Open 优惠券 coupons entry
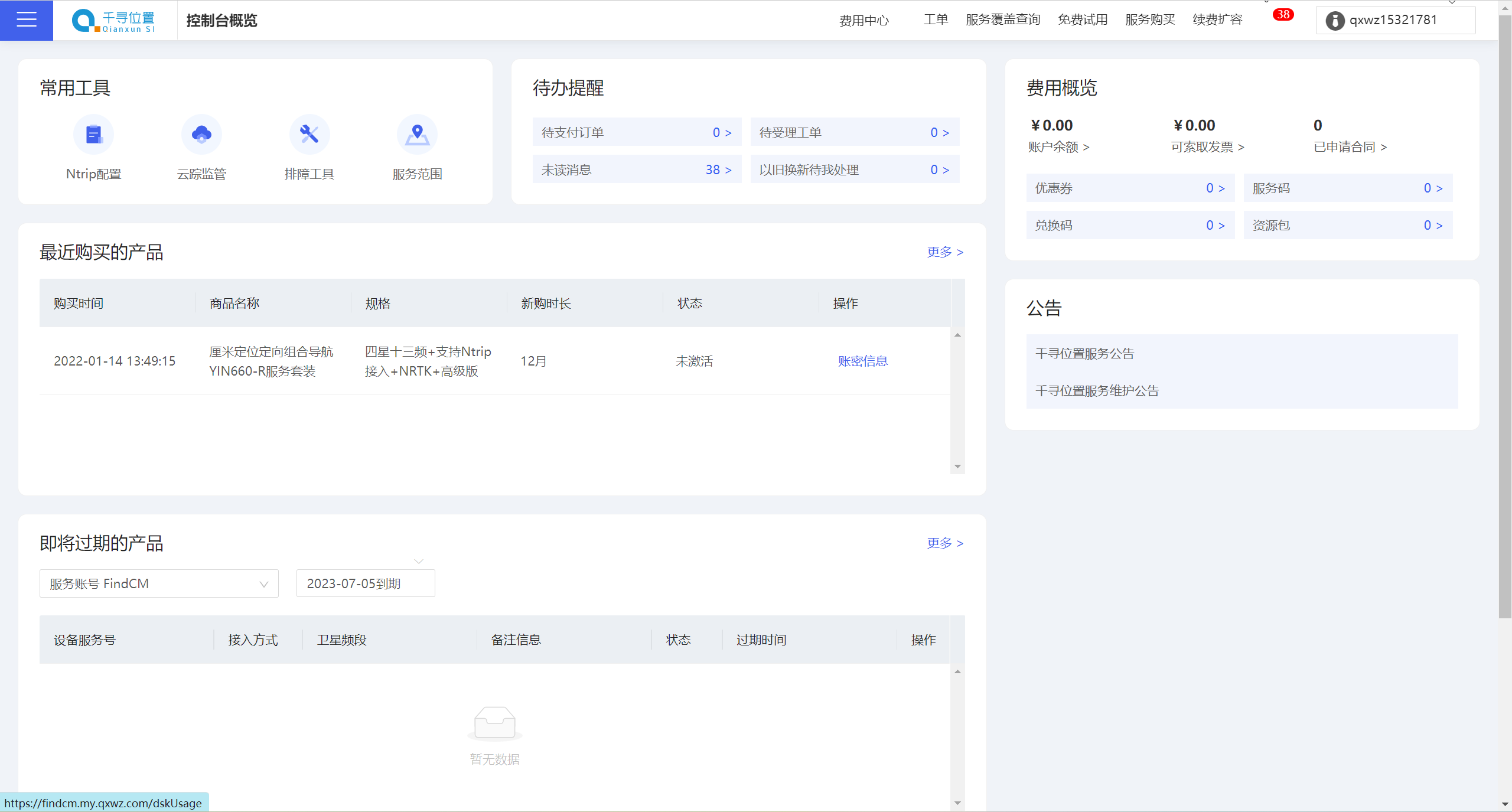The width and height of the screenshot is (1512, 812). [1130, 188]
